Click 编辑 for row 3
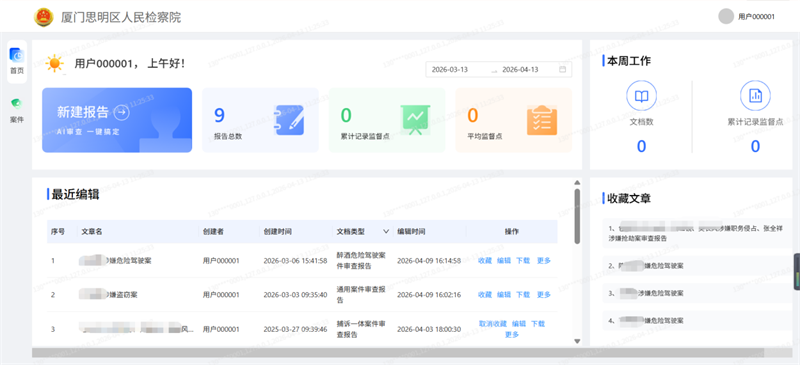This screenshot has height=365, width=800. 519,324
